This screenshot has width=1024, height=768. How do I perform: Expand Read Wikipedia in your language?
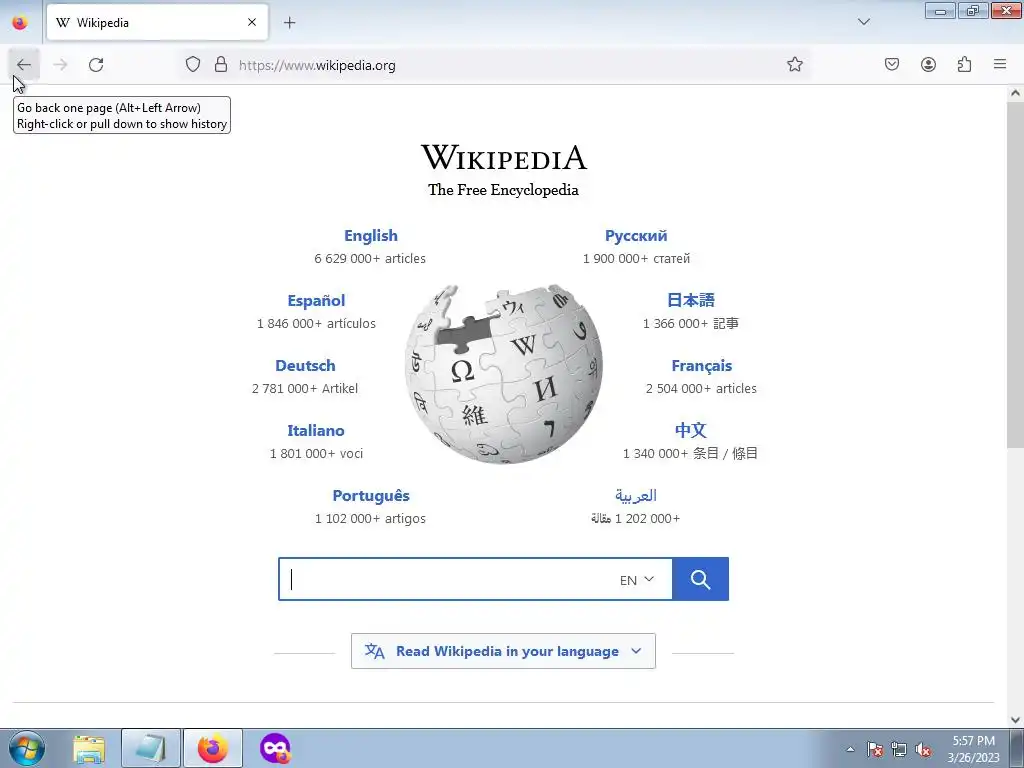point(504,651)
